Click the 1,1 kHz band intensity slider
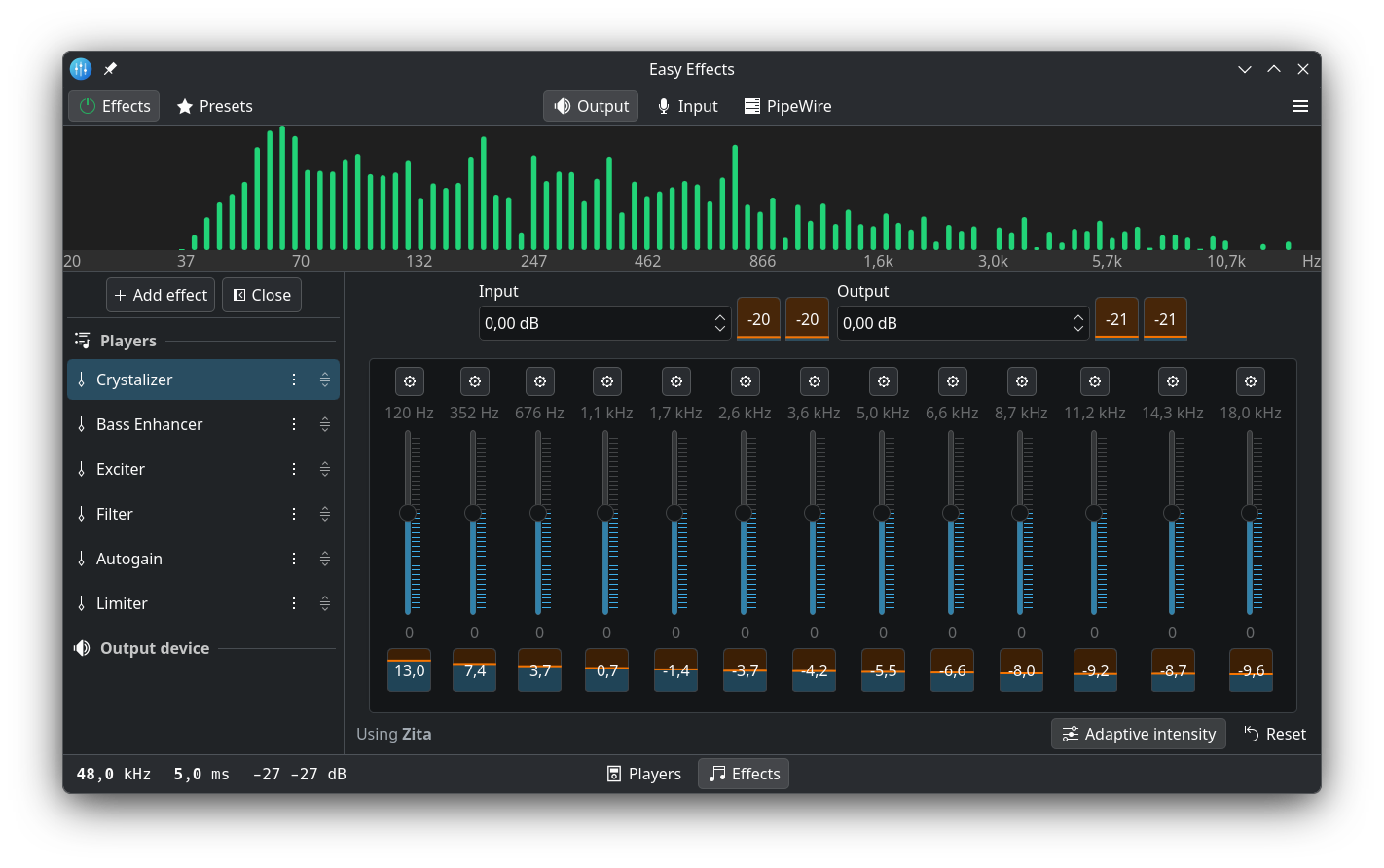 click(x=605, y=513)
